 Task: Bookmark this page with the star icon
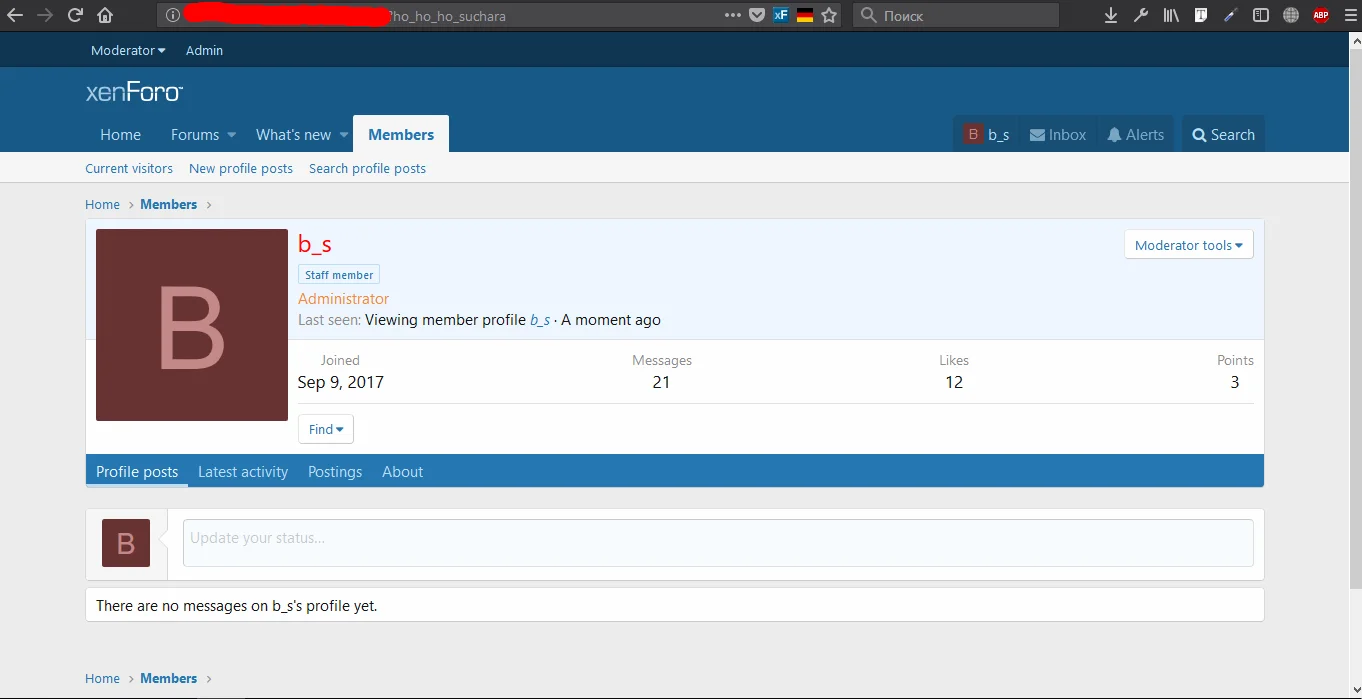tap(829, 15)
